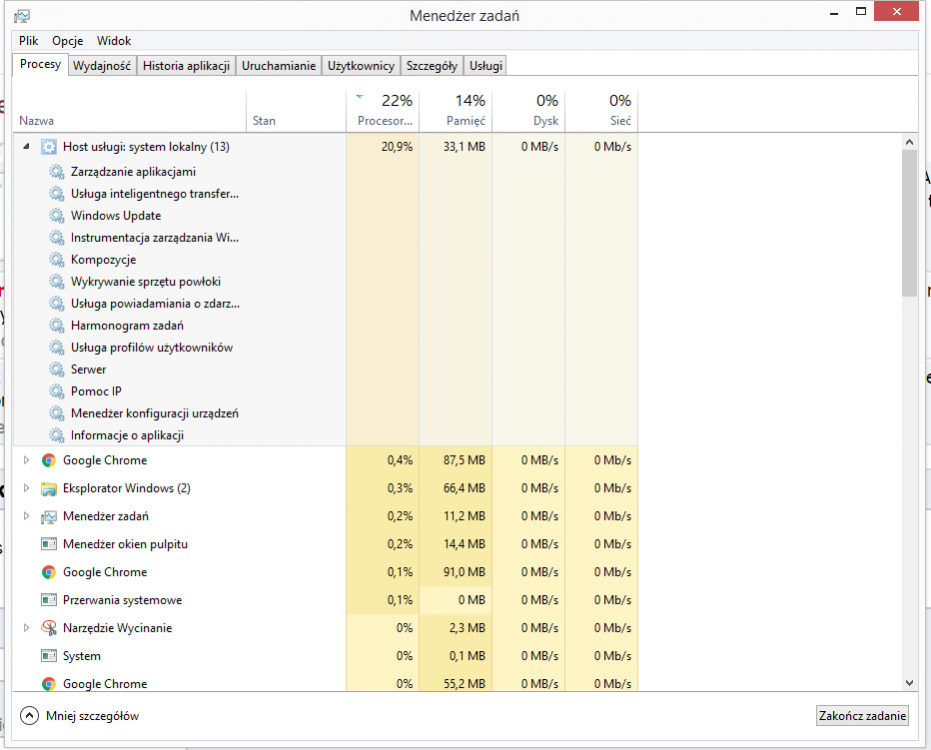Click the Windows Update service gear icon
Viewport: 931px width, 750px height.
[57, 216]
